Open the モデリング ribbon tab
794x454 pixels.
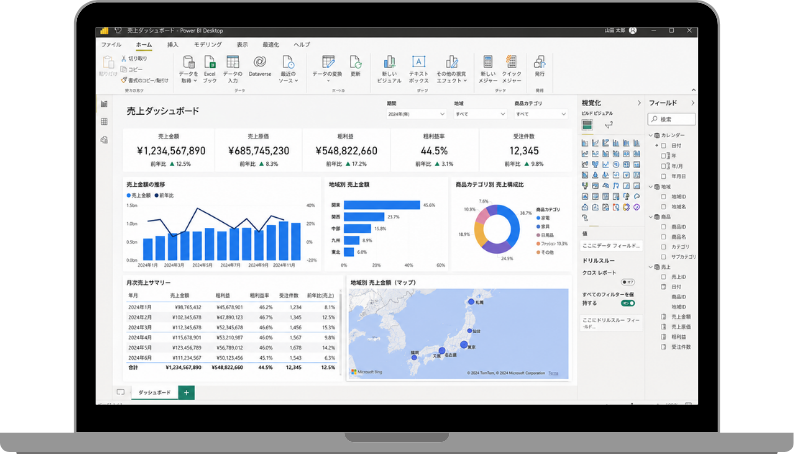(208, 45)
